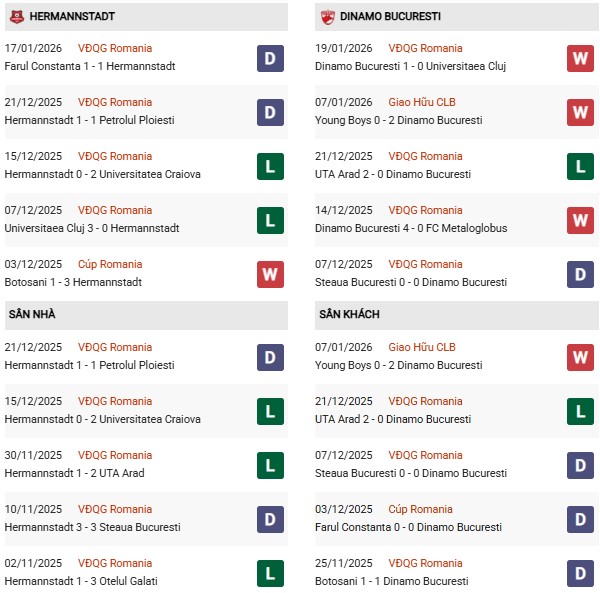Click the Hermannstadt team logo
The width and height of the screenshot is (600, 593).
pyautogui.click(x=15, y=16)
